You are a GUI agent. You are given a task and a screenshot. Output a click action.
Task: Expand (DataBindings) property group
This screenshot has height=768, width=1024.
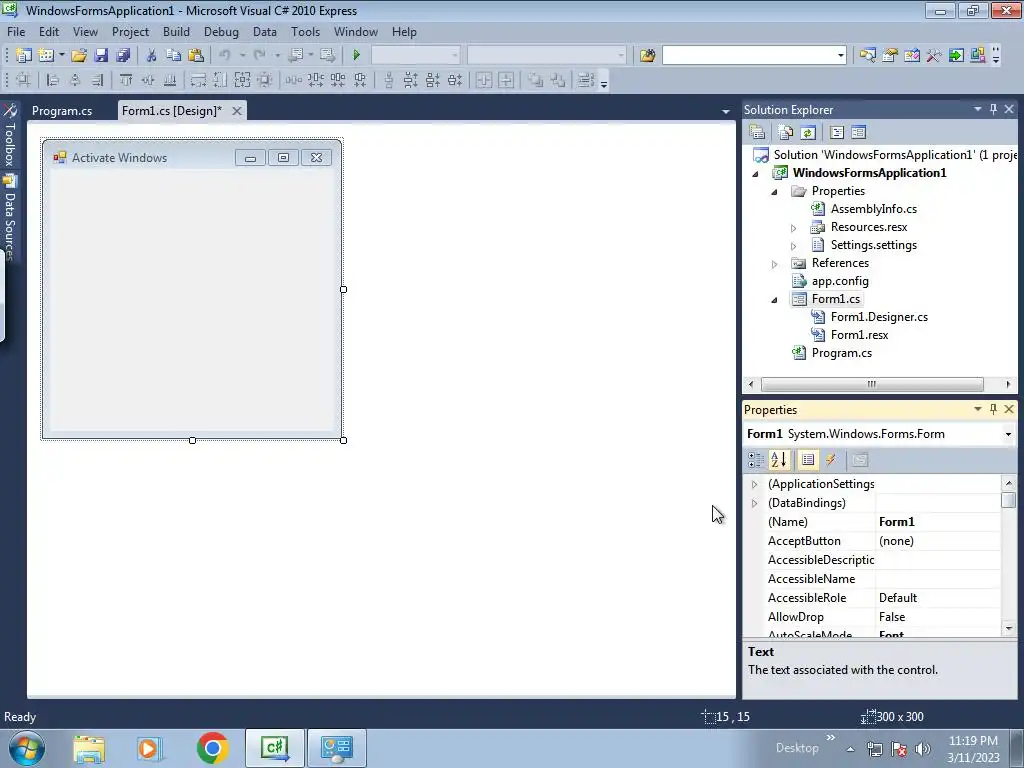point(755,503)
